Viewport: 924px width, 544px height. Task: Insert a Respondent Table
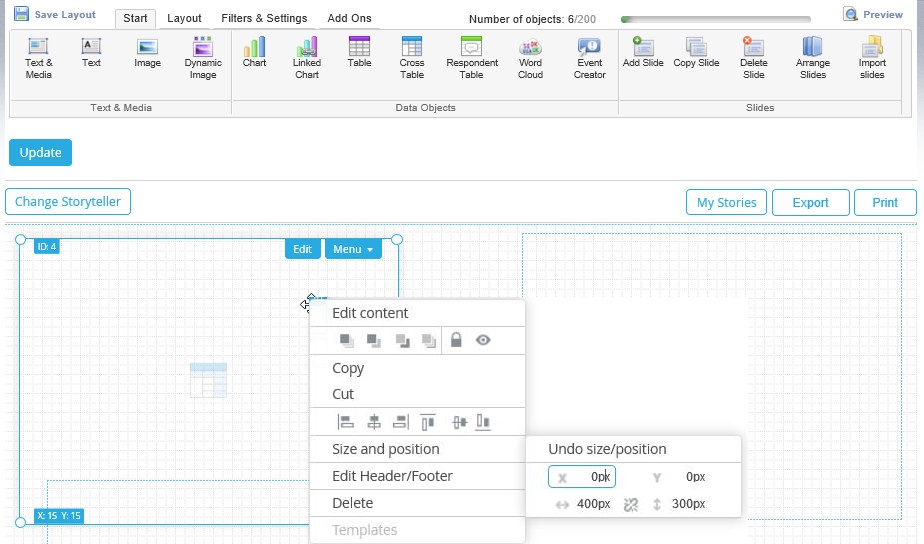(471, 58)
